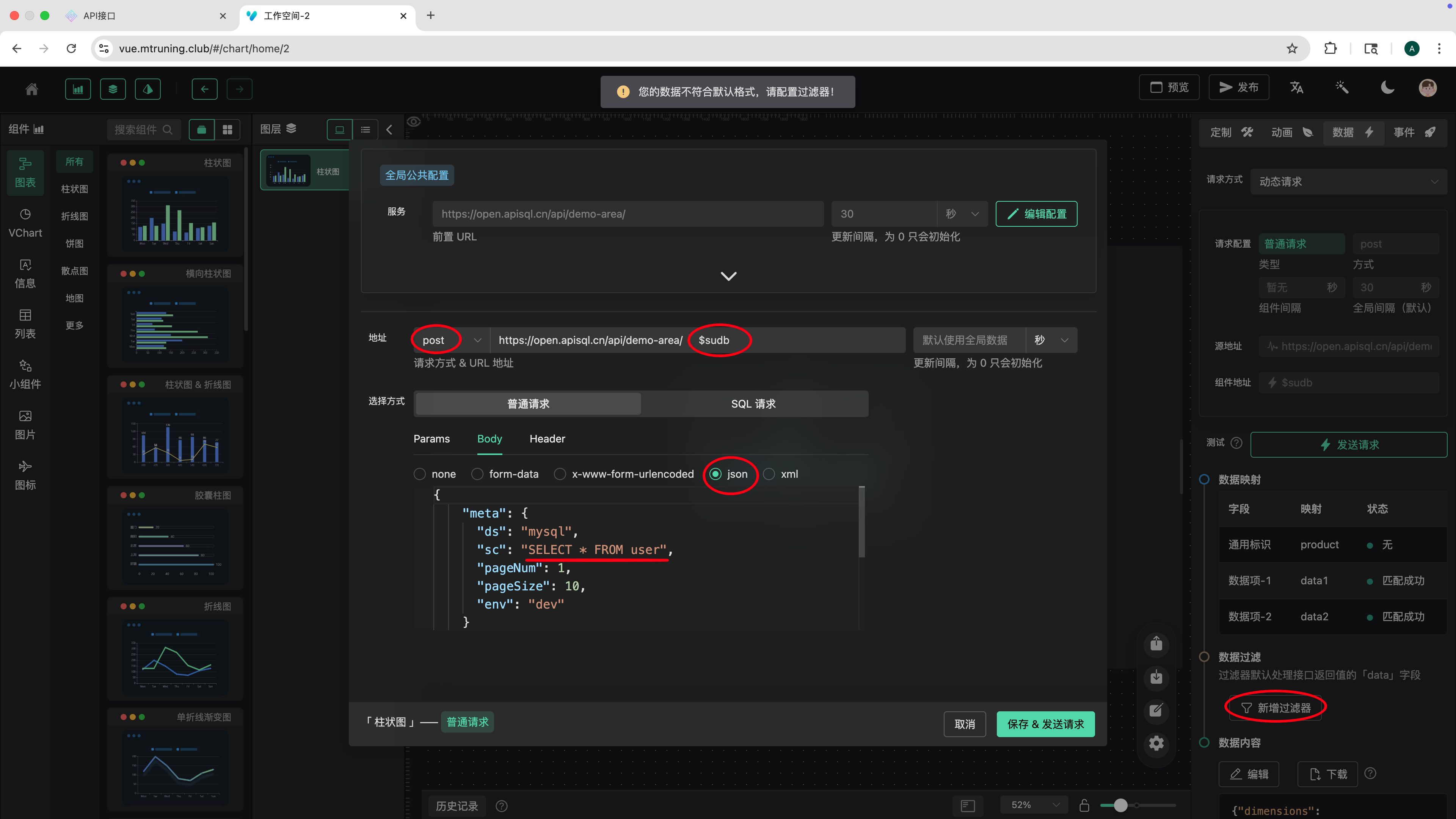
Task: Click the magic wand theme icon
Action: pyautogui.click(x=1342, y=88)
